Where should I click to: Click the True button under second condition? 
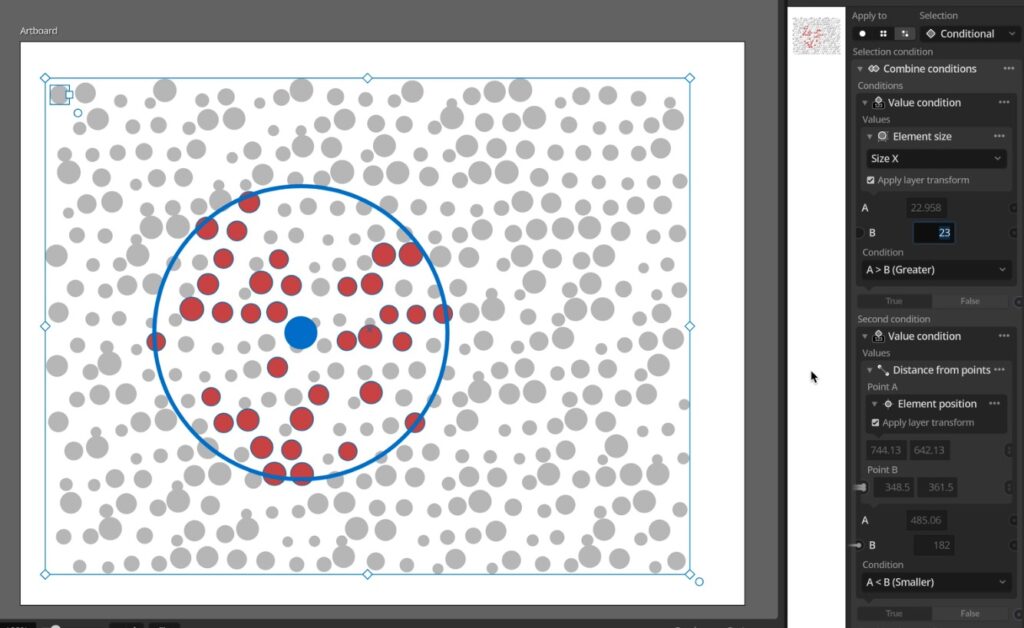[894, 613]
